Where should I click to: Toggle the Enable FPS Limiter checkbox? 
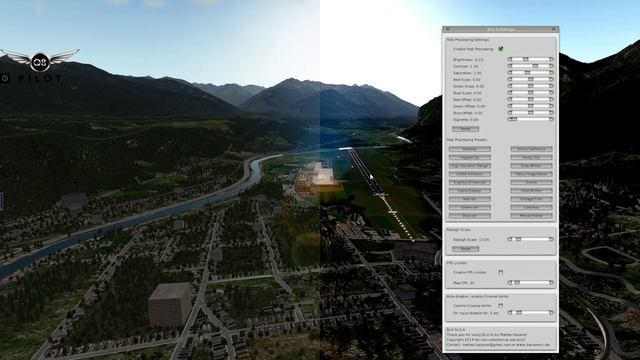500,272
